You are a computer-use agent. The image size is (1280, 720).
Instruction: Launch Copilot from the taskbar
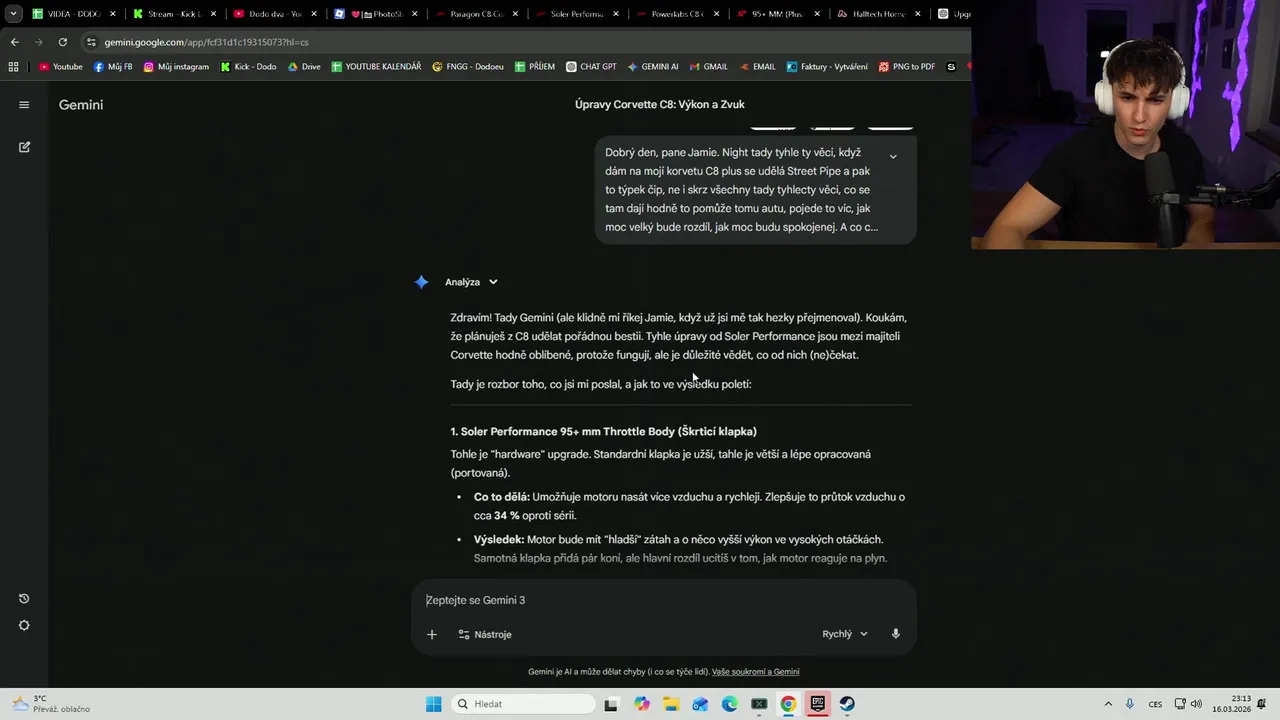point(642,704)
